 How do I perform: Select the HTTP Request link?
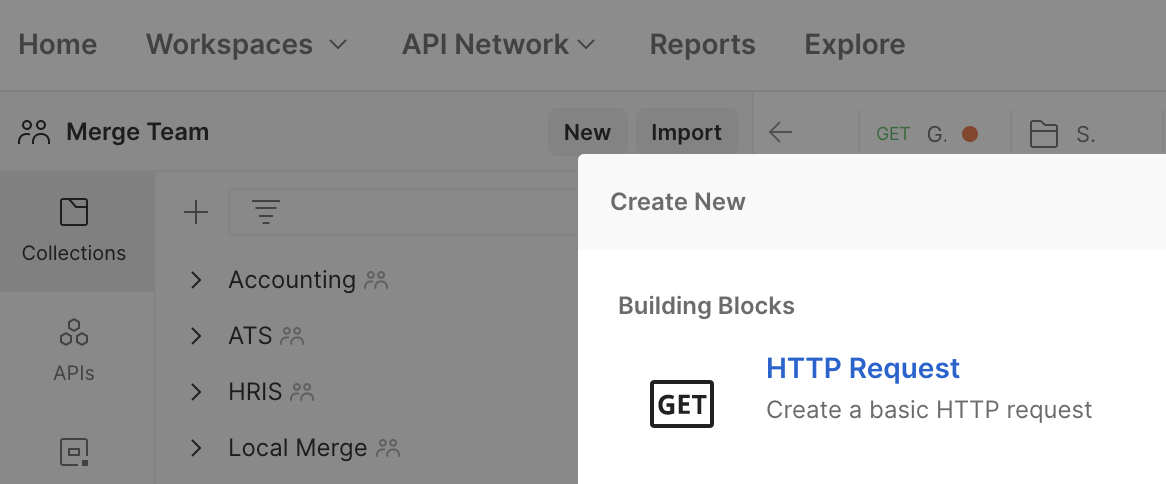click(862, 368)
